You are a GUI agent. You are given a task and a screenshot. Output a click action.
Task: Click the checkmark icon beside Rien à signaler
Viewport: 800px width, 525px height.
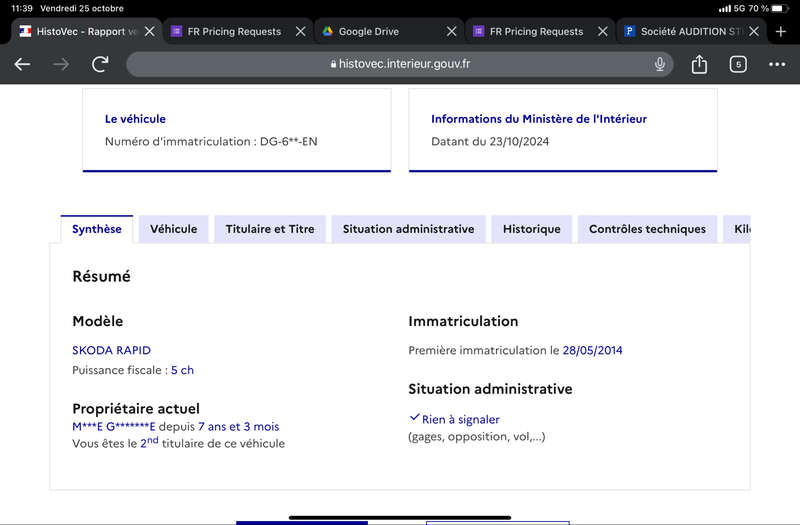pyautogui.click(x=414, y=417)
